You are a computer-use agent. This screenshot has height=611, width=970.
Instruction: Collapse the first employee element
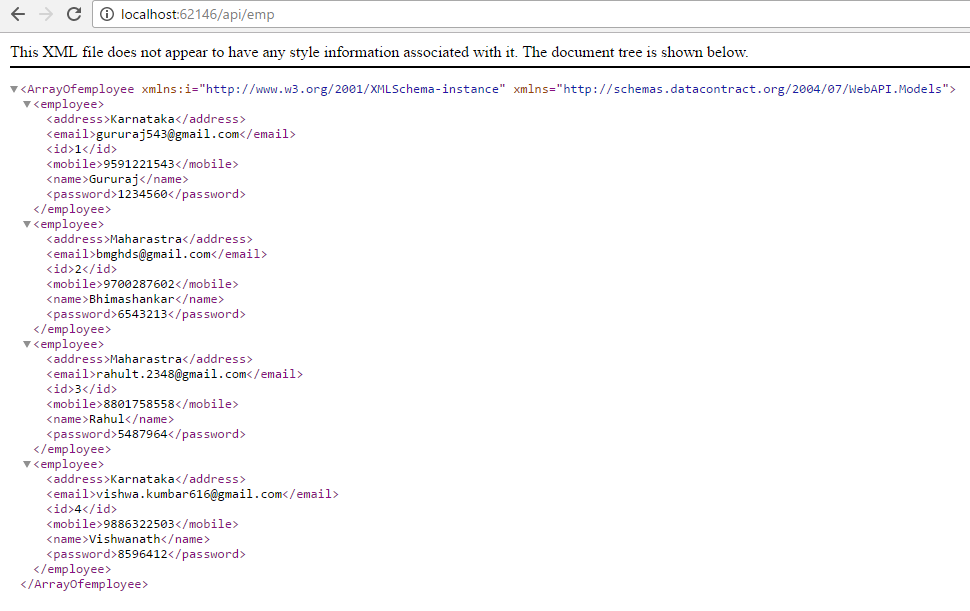pyautogui.click(x=27, y=103)
